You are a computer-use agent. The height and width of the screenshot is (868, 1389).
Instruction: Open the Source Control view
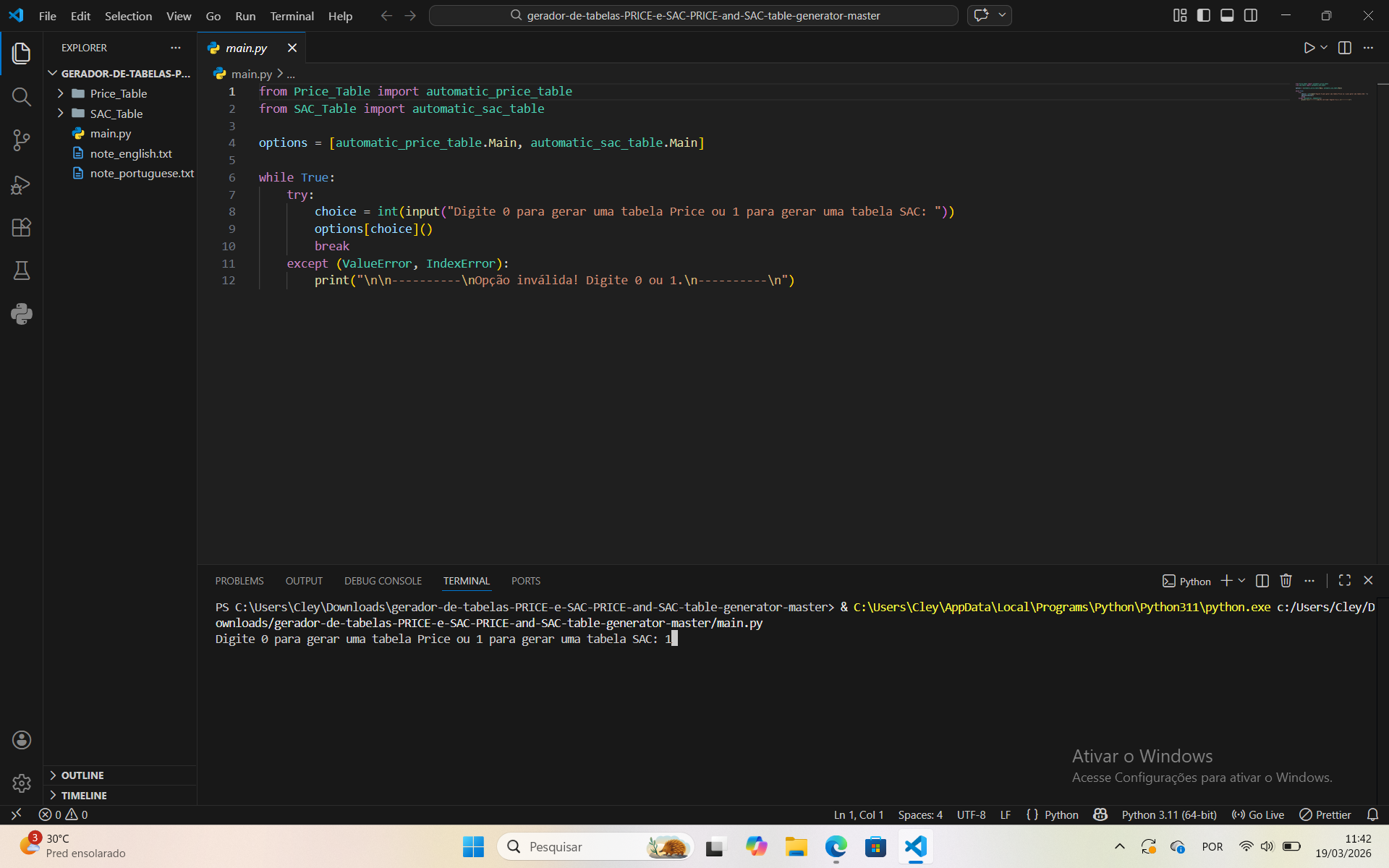[22, 140]
